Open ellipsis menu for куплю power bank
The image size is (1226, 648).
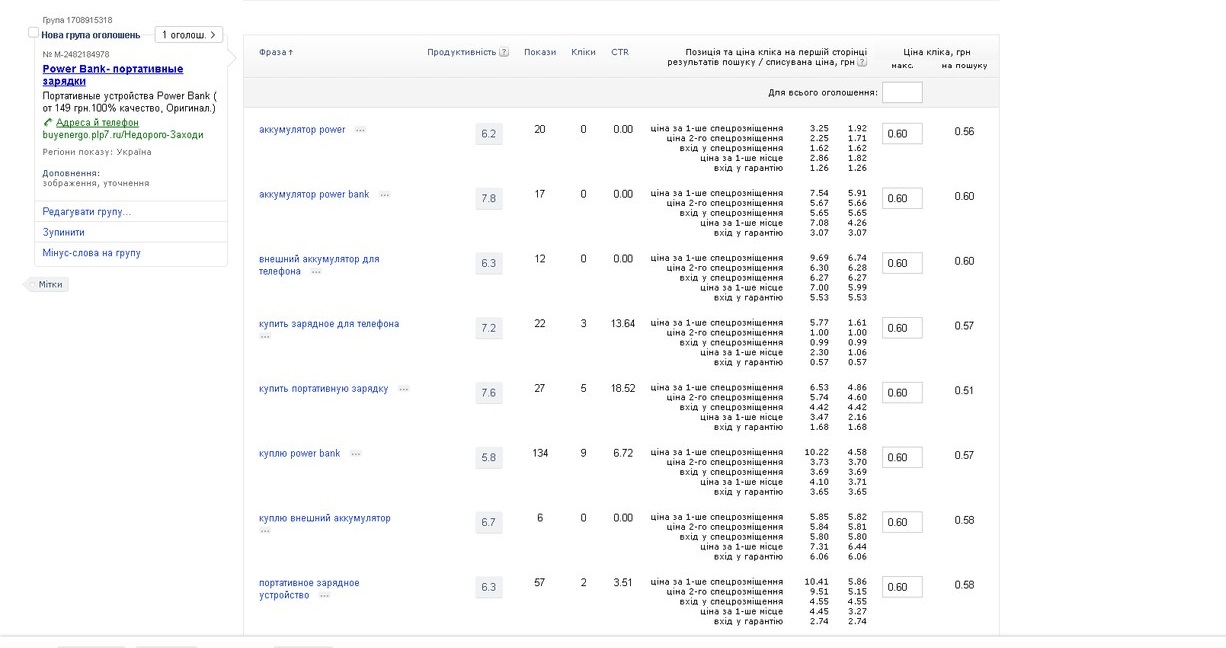(x=356, y=454)
